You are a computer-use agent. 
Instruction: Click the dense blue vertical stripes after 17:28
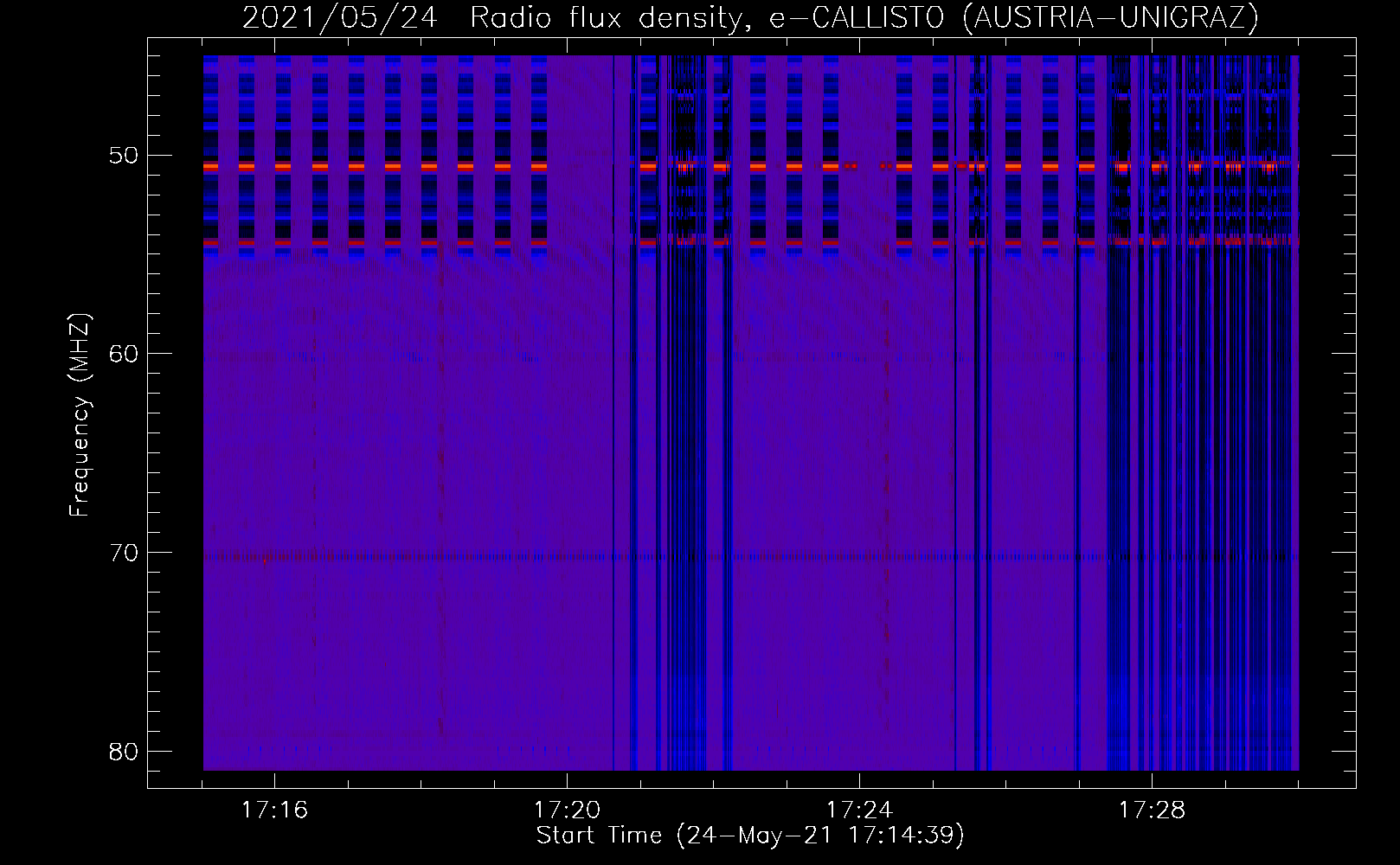point(1211,519)
